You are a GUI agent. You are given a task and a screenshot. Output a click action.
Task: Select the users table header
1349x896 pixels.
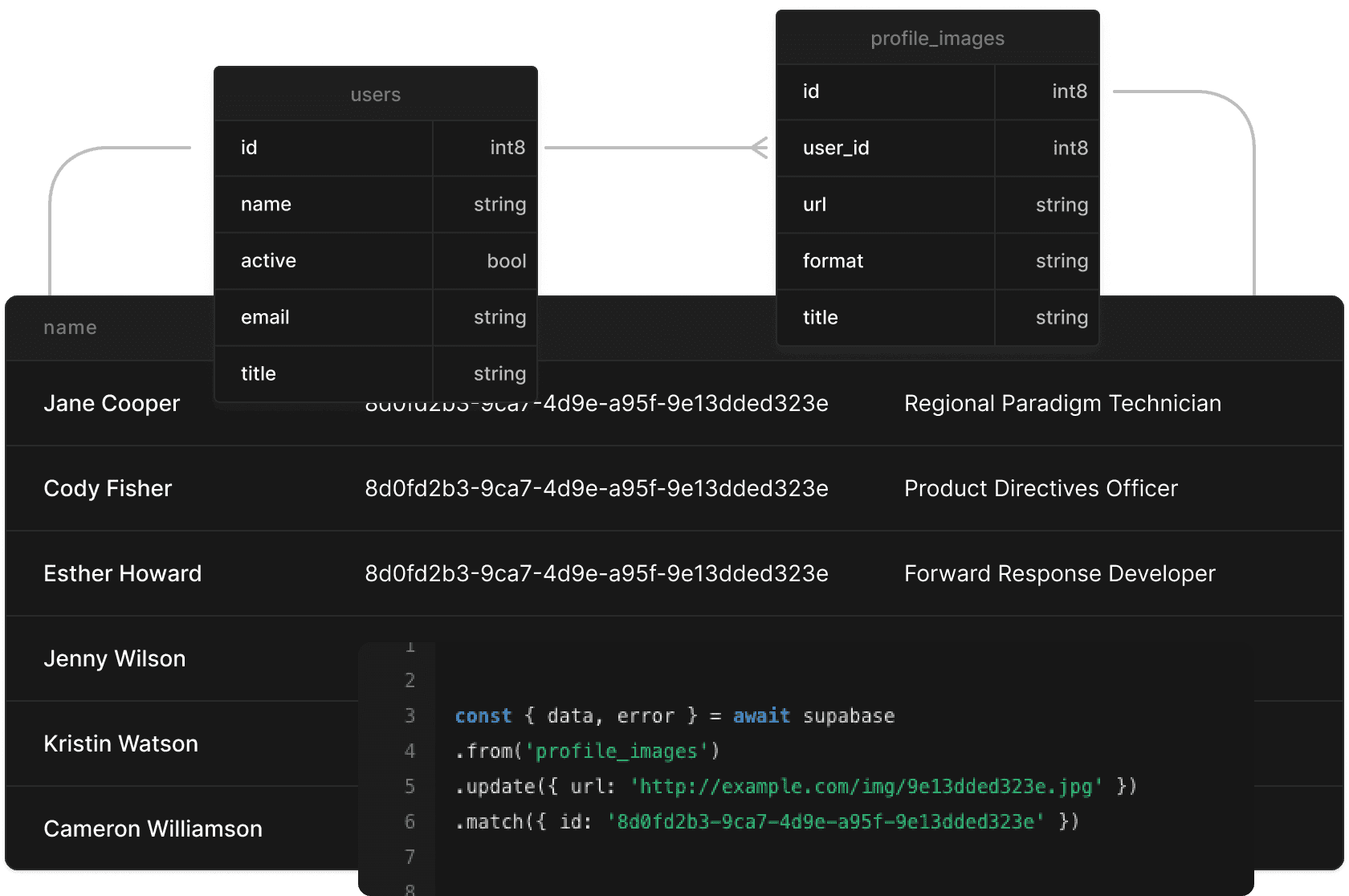click(375, 94)
